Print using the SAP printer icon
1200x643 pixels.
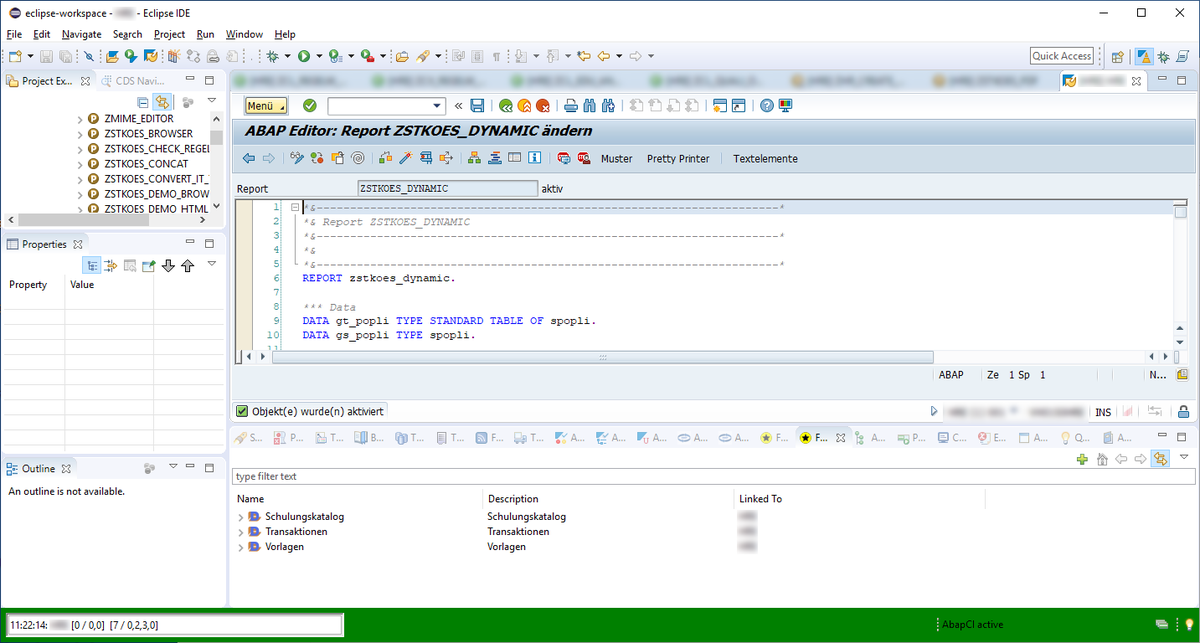(571, 106)
